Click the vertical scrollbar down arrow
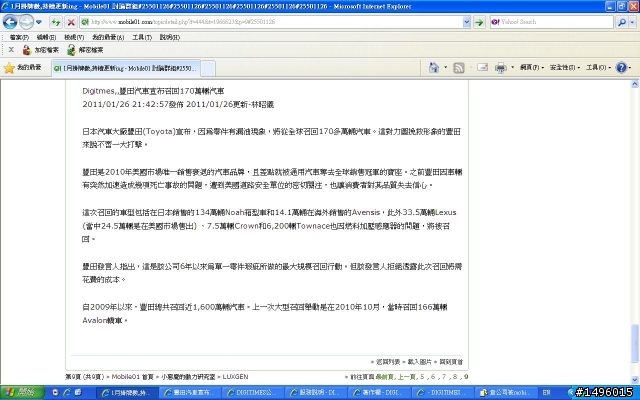Viewport: 640px width, 400px height. [635, 380]
